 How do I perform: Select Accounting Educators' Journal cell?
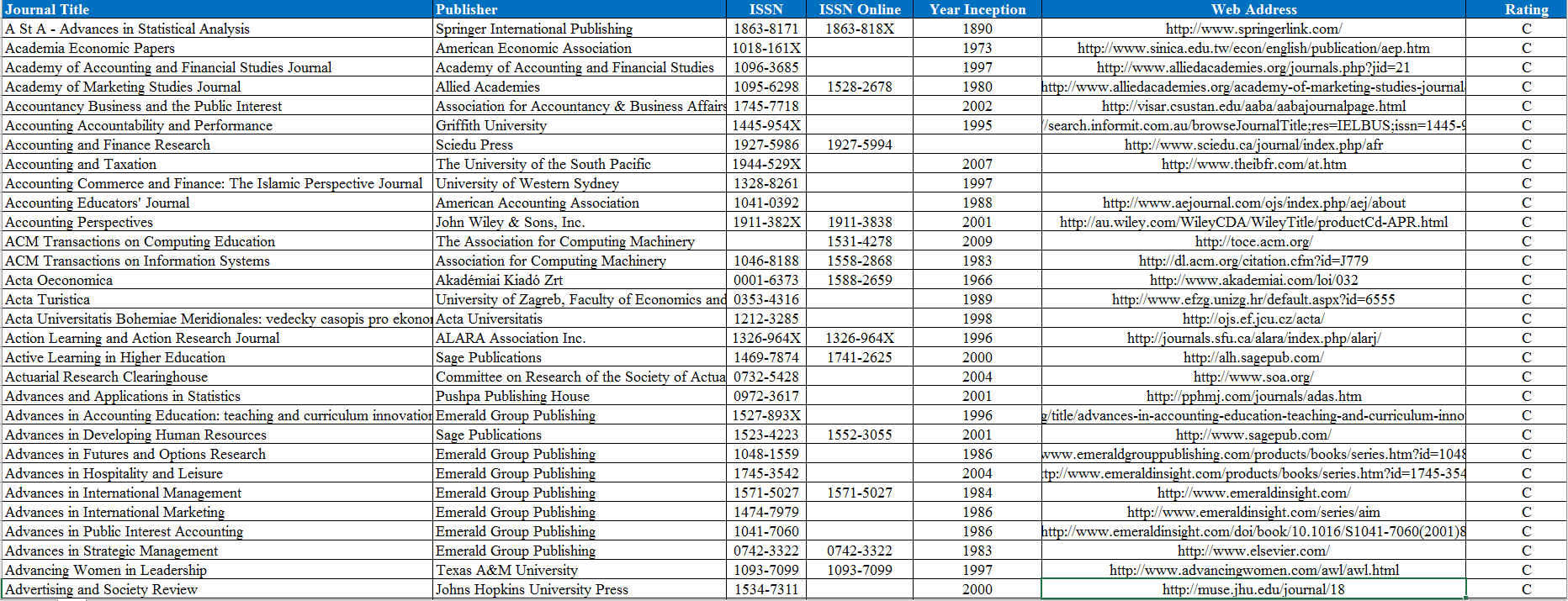click(217, 203)
